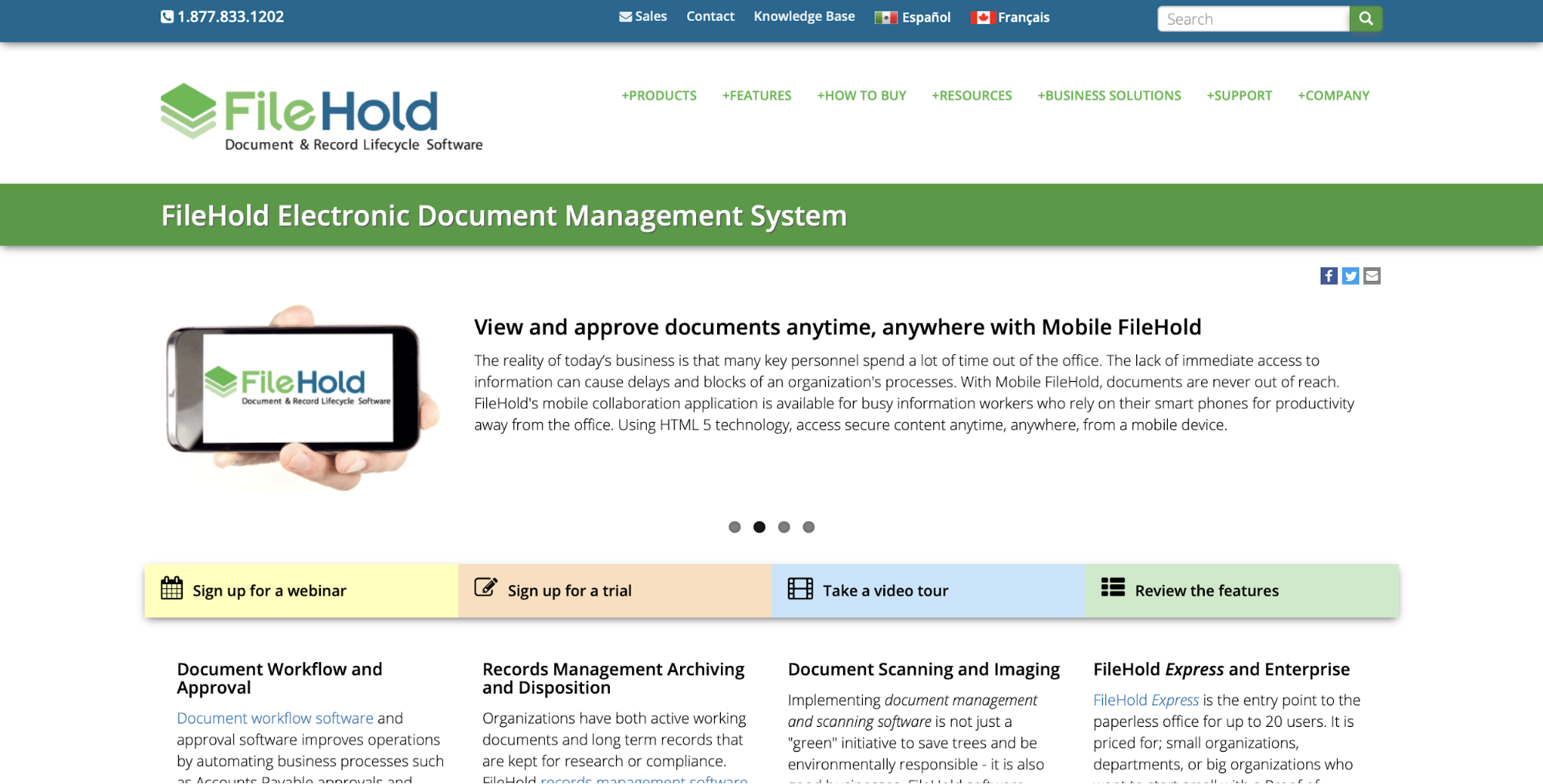Click Records Management Archiving and Disposition heading
This screenshot has height=784, width=1543.
click(x=614, y=678)
